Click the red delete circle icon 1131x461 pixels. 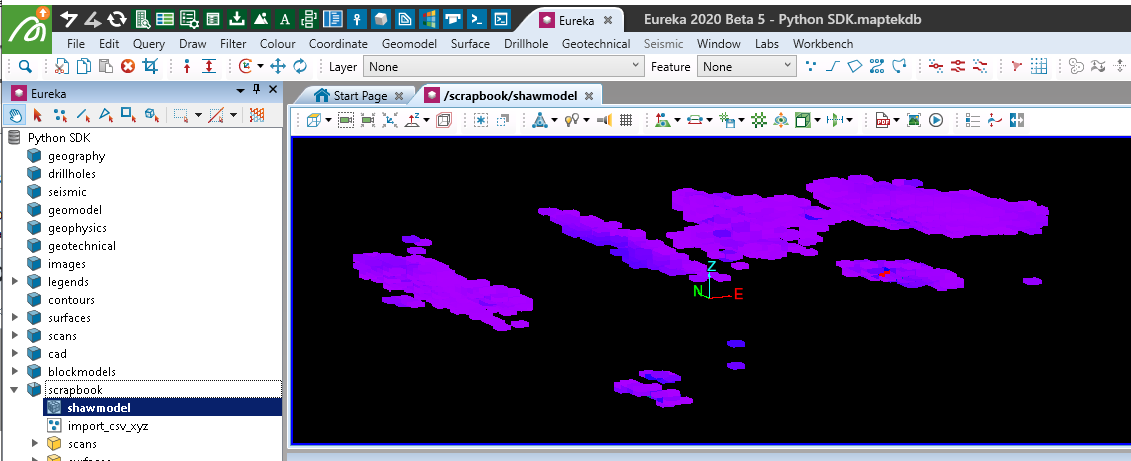[128, 66]
